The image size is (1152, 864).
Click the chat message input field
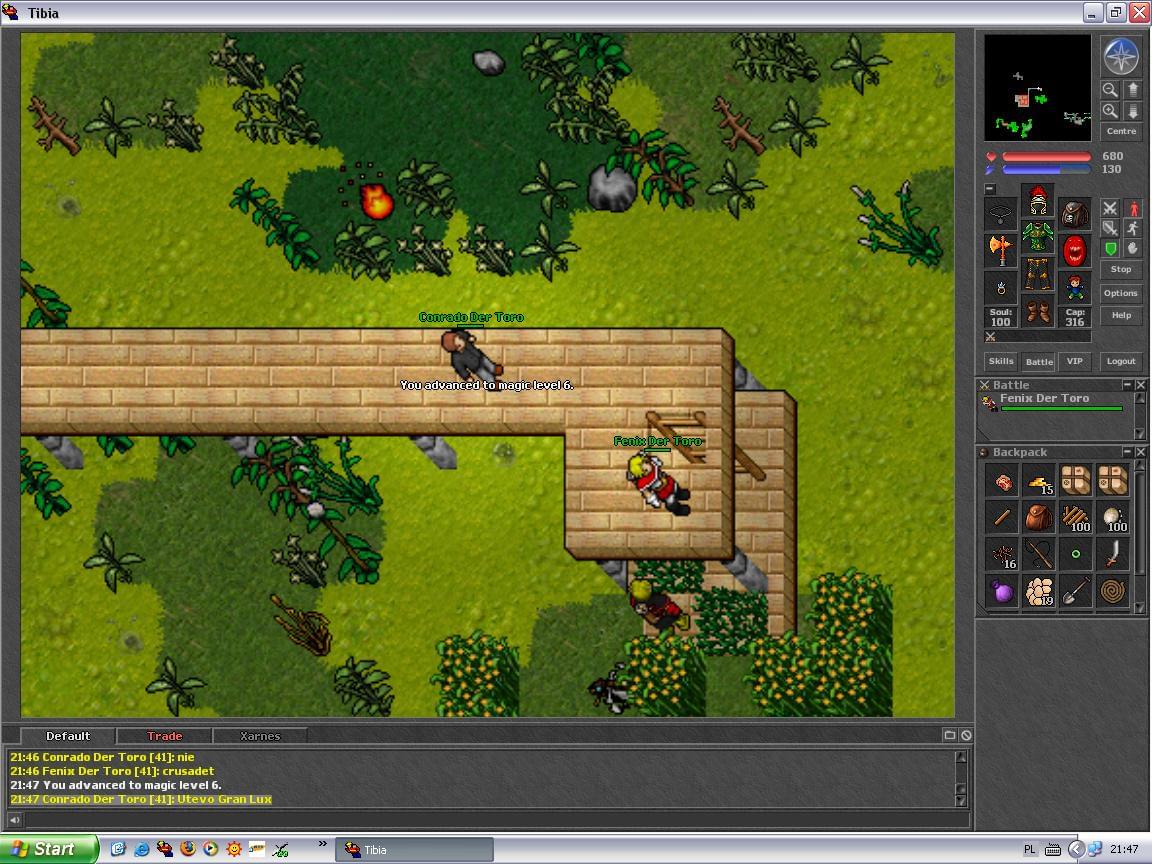tap(497, 820)
